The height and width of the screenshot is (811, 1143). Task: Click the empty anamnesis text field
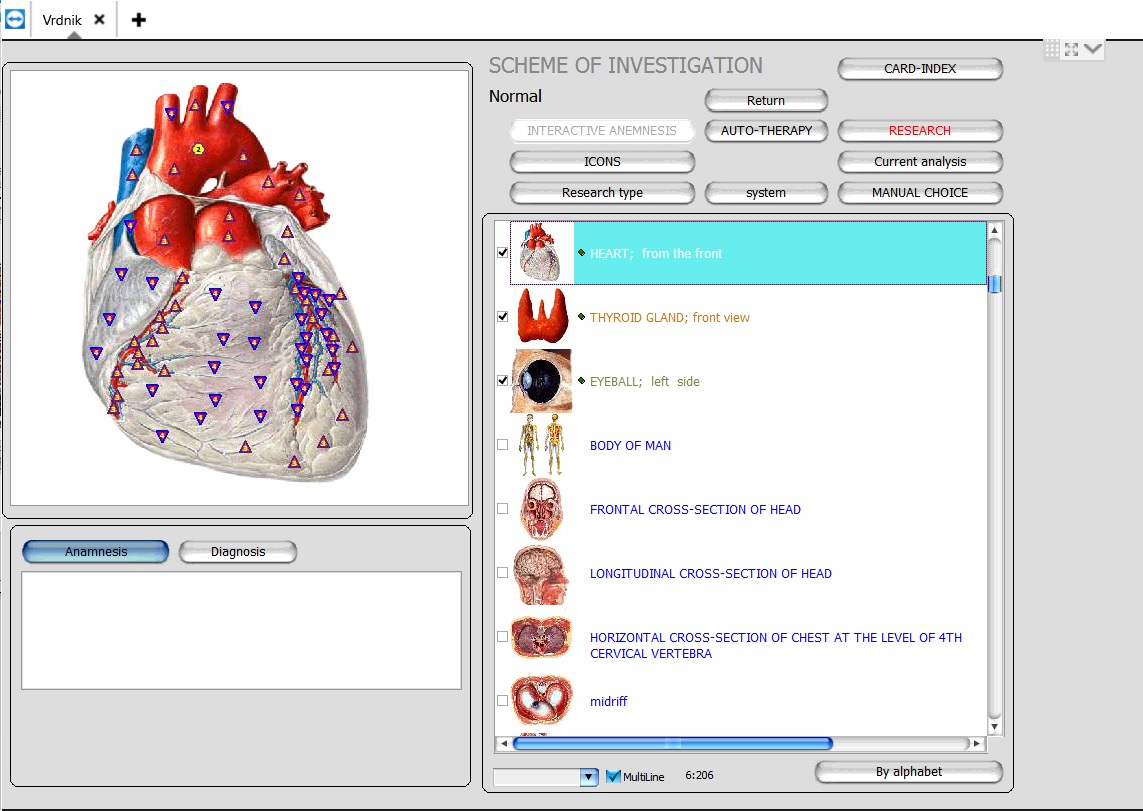[241, 630]
